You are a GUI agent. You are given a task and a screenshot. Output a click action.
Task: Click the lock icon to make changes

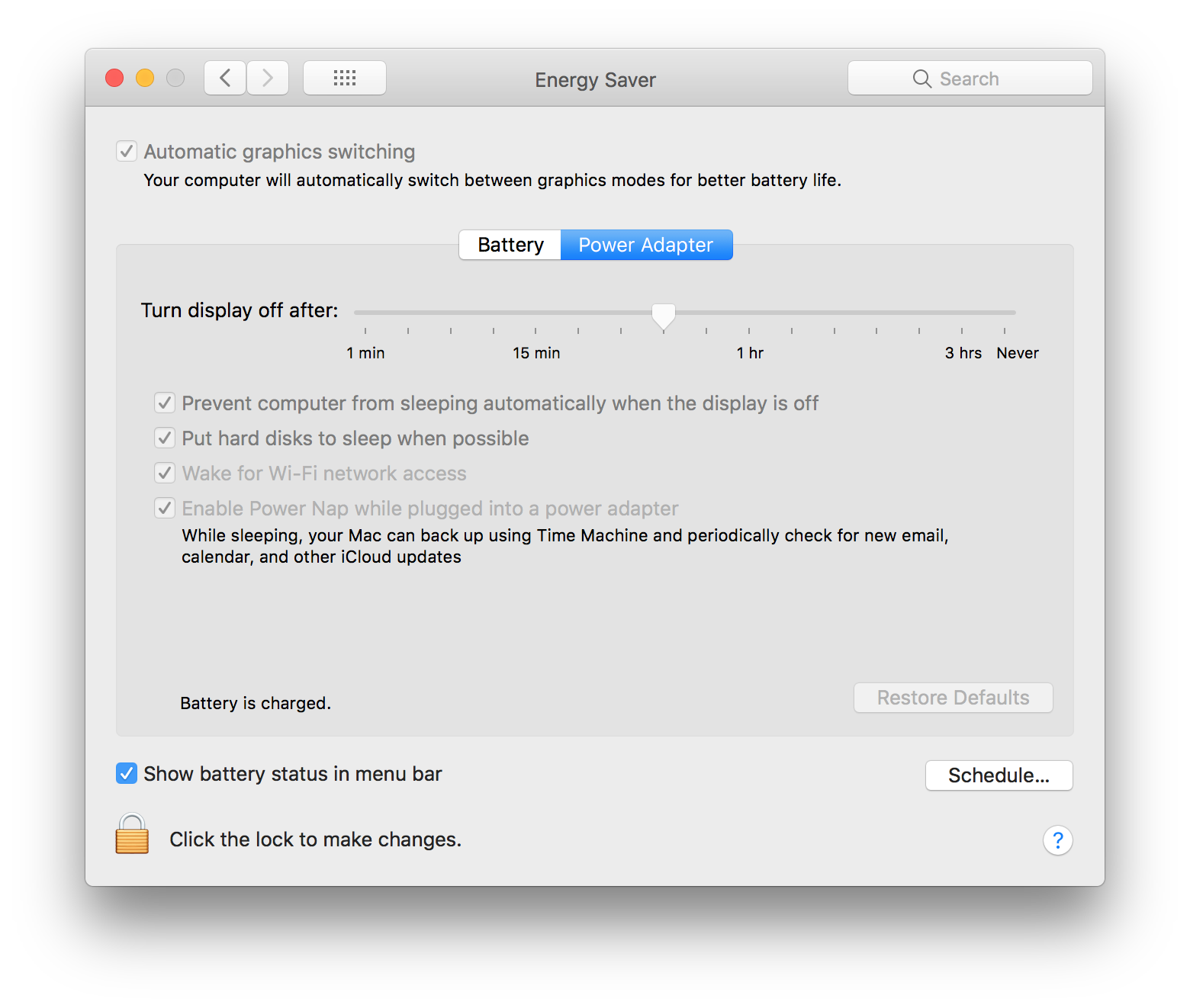tap(132, 833)
